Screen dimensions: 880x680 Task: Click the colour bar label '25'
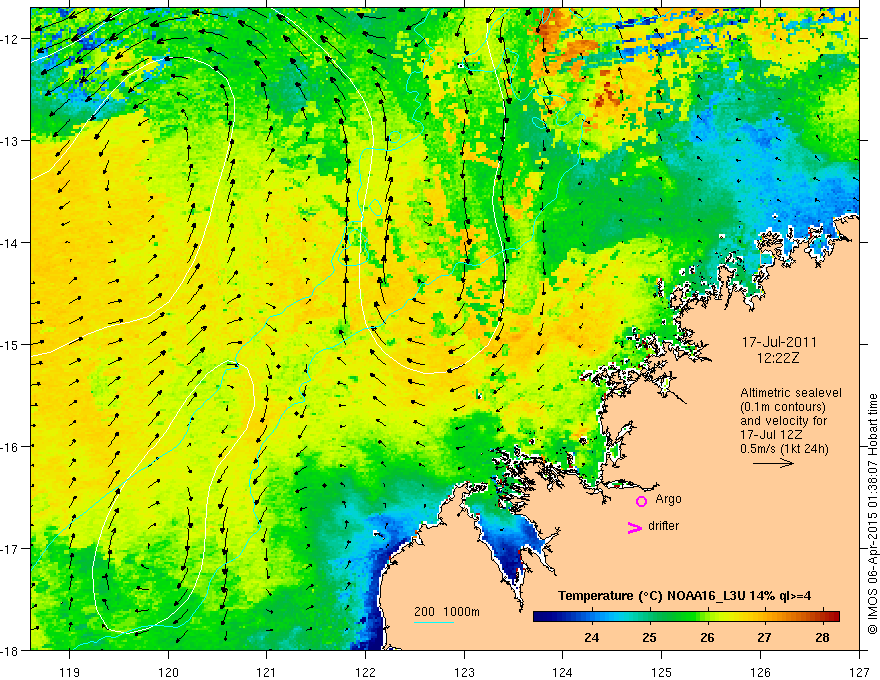point(649,637)
